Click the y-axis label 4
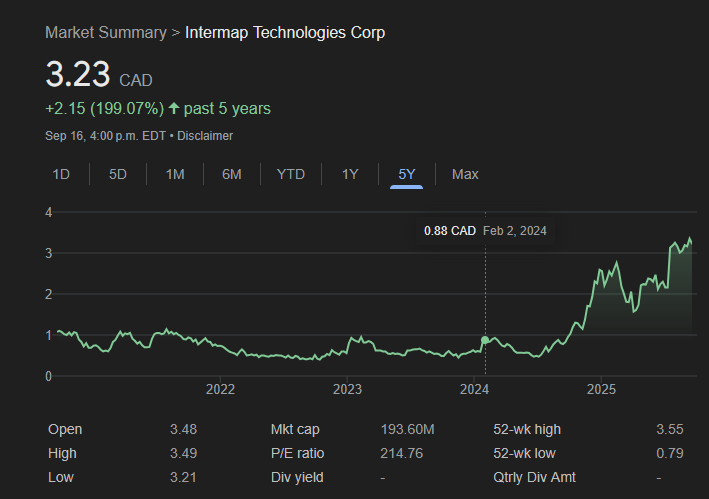 (x=48, y=212)
